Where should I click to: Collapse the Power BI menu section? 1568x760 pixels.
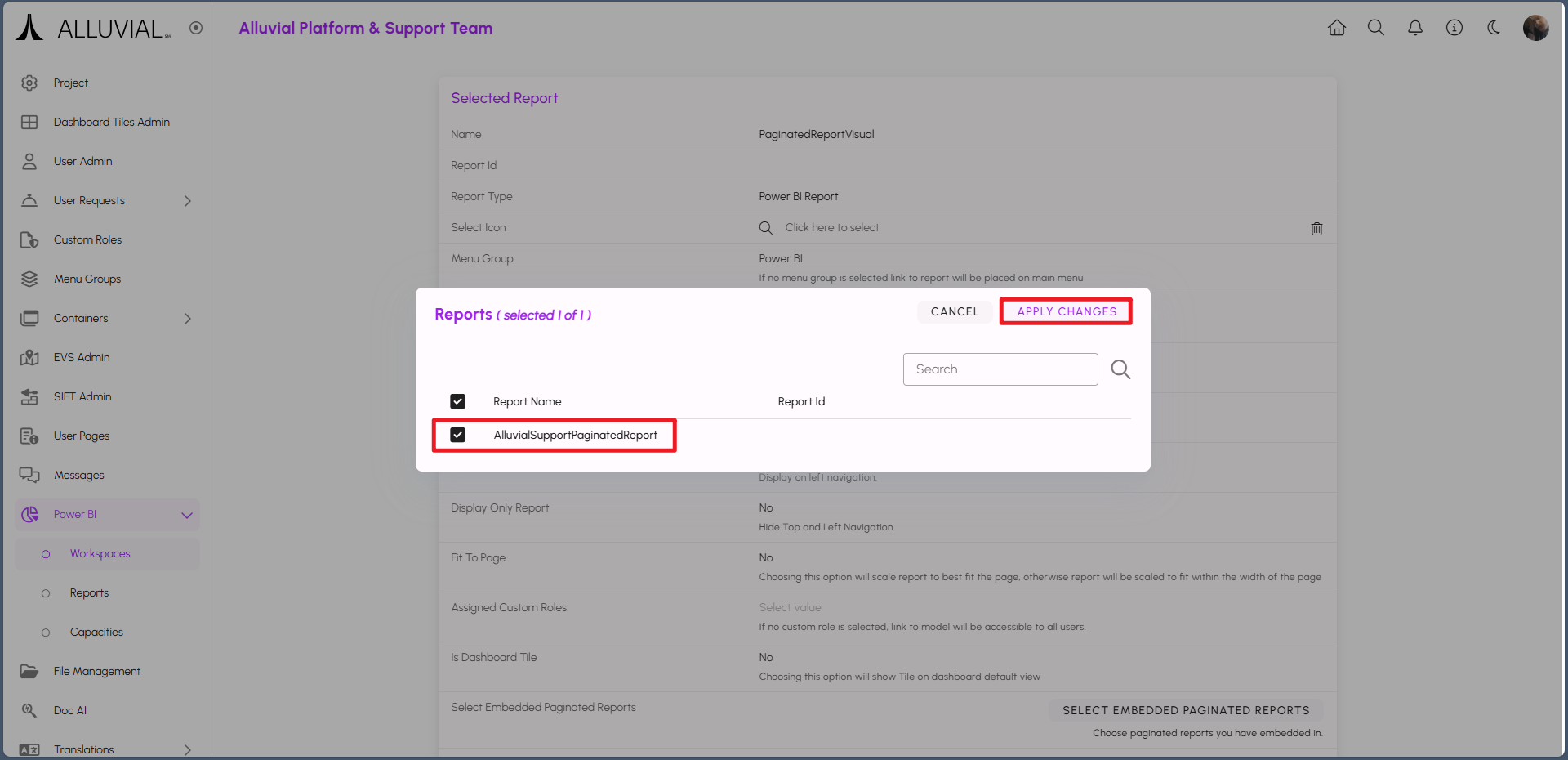pyautogui.click(x=187, y=515)
